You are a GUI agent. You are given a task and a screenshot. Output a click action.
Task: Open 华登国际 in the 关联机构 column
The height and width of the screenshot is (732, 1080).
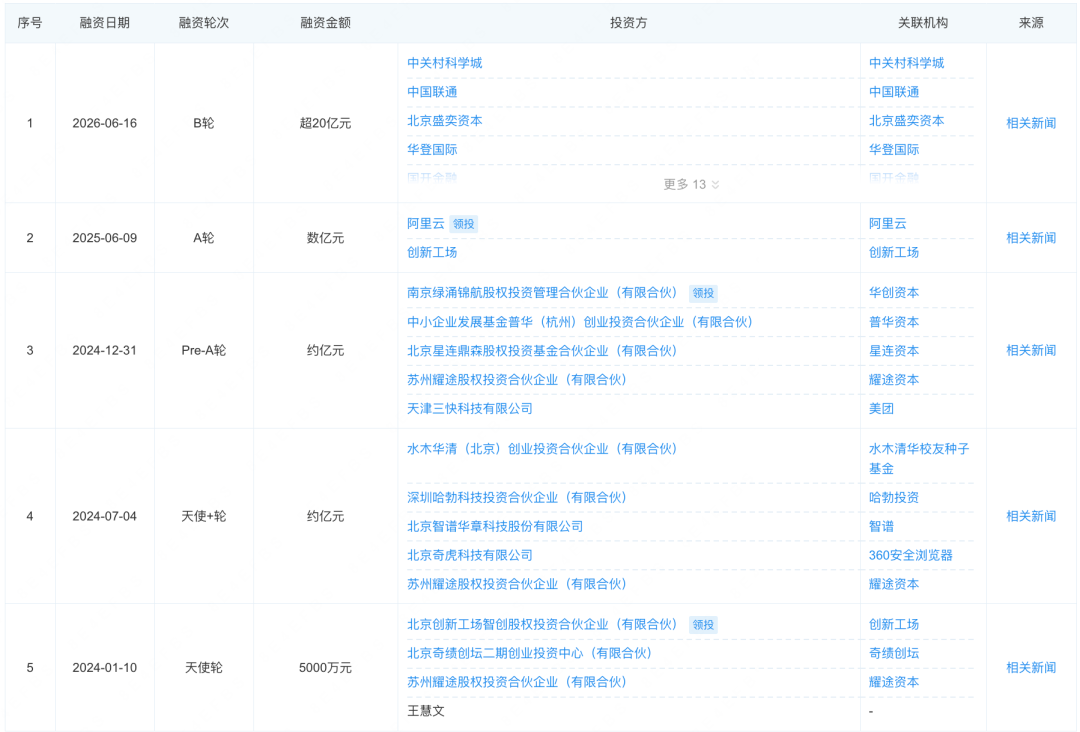coord(893,150)
